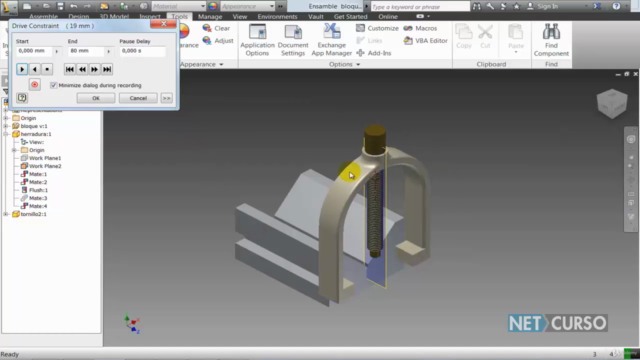The height and width of the screenshot is (360, 640).
Task: Select the Mate:1 constraint
Action: [34, 174]
